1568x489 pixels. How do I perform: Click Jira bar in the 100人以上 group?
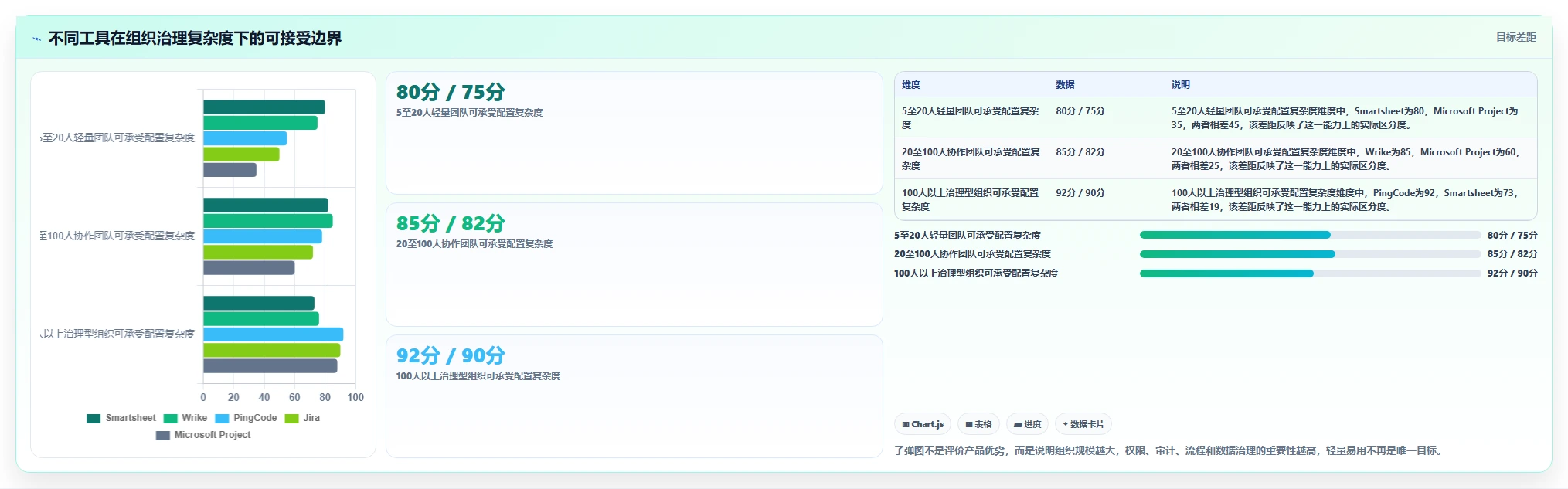pyautogui.click(x=272, y=350)
